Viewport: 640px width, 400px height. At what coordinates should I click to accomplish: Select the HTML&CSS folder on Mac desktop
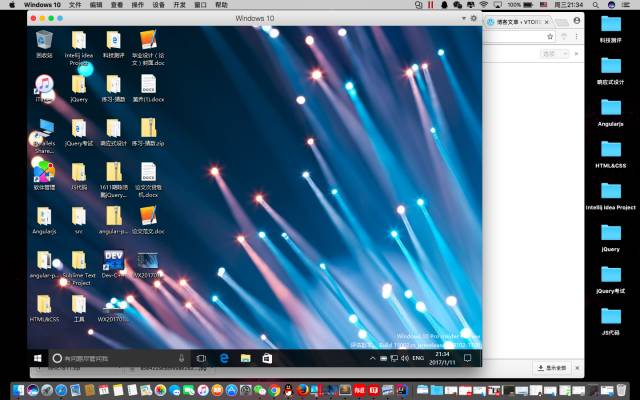611,154
